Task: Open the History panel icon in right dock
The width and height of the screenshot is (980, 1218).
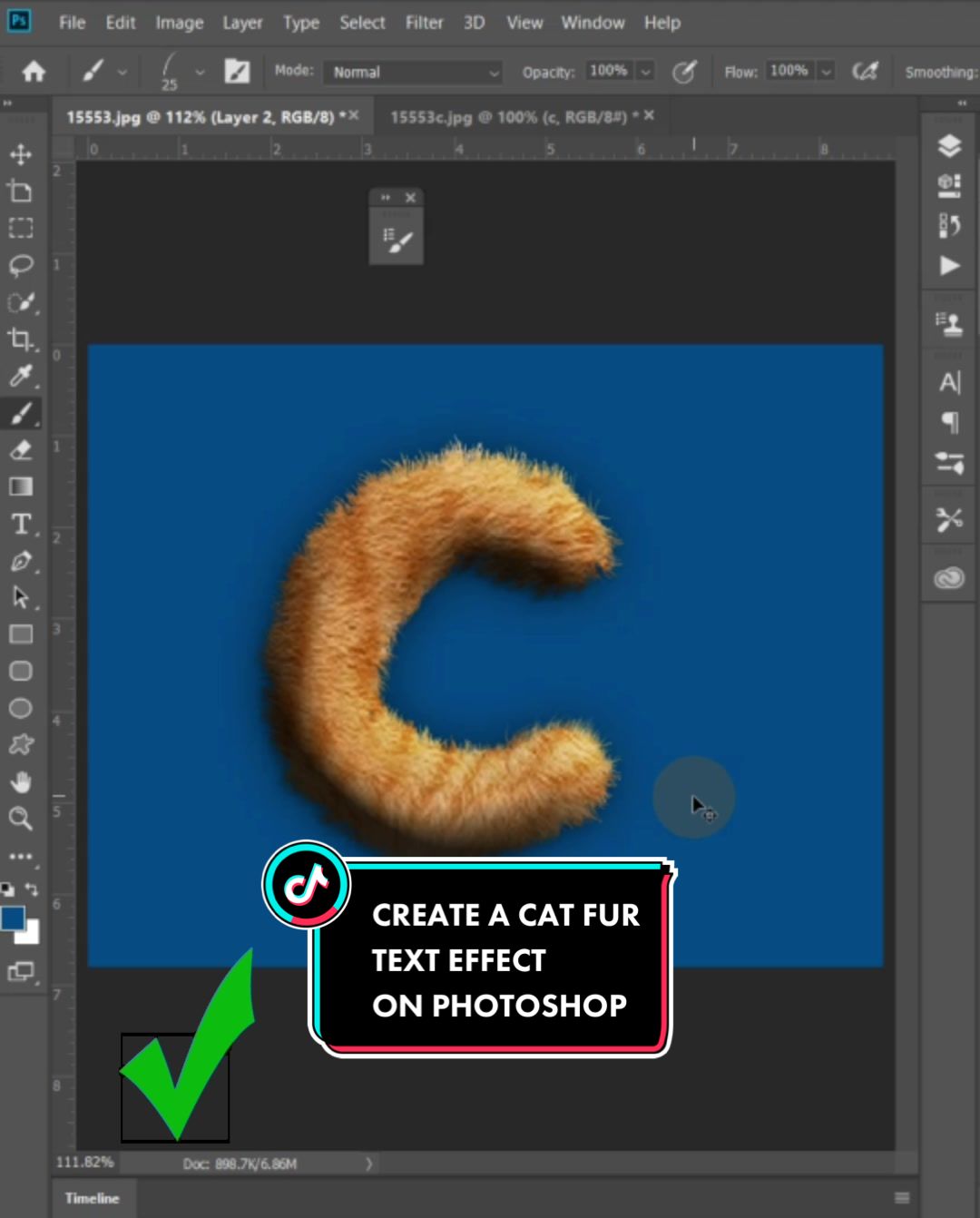Action: click(x=949, y=225)
